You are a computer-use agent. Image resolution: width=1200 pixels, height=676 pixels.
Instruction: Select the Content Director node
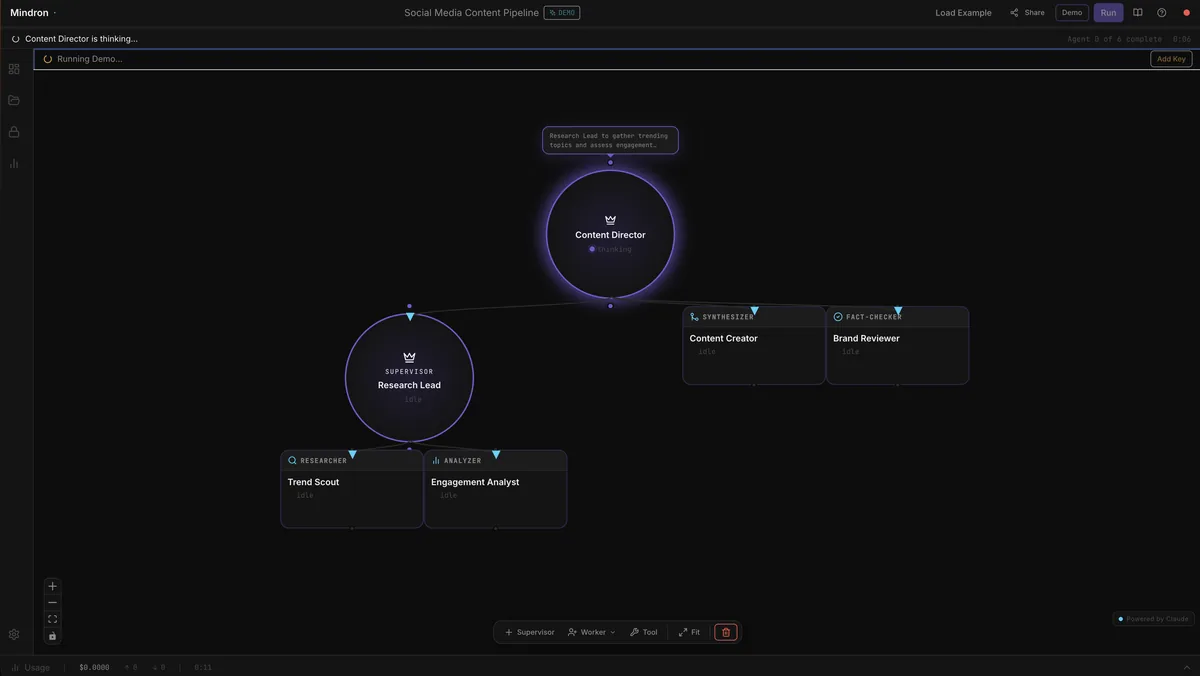coord(610,235)
